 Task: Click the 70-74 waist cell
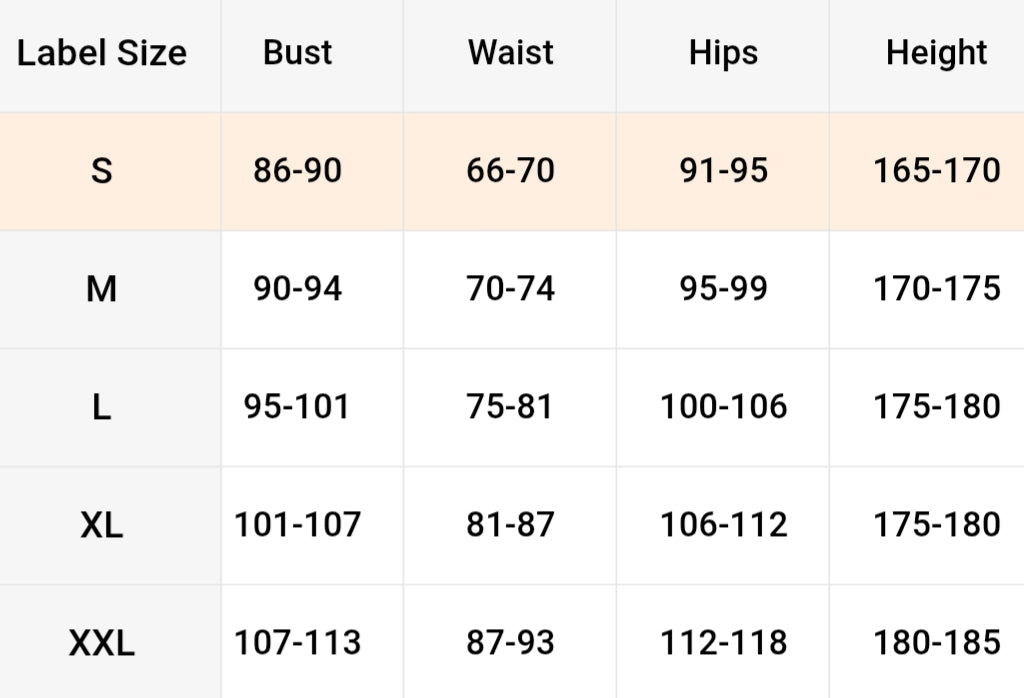coord(510,289)
